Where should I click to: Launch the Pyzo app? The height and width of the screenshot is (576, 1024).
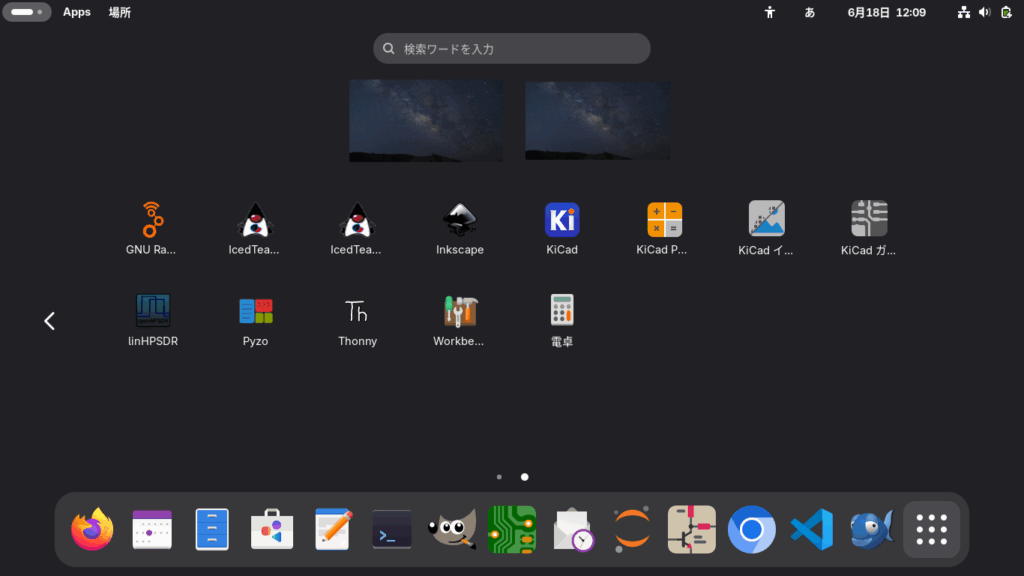[x=255, y=319]
